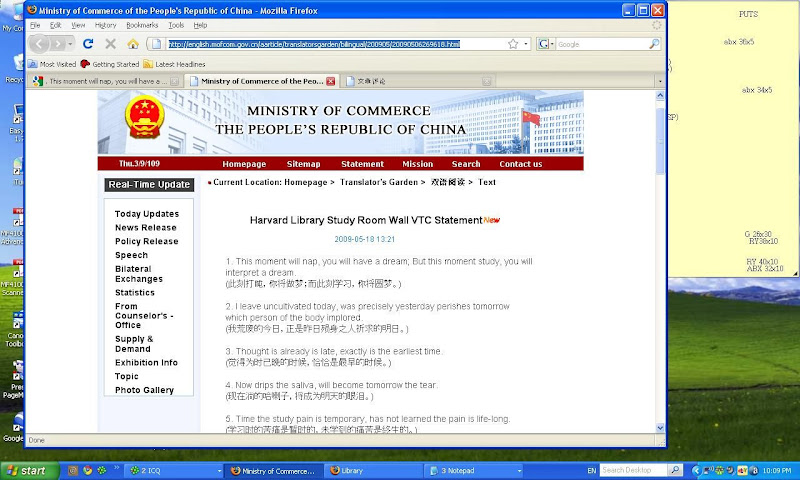Open the Google search engine selector icon

545,44
